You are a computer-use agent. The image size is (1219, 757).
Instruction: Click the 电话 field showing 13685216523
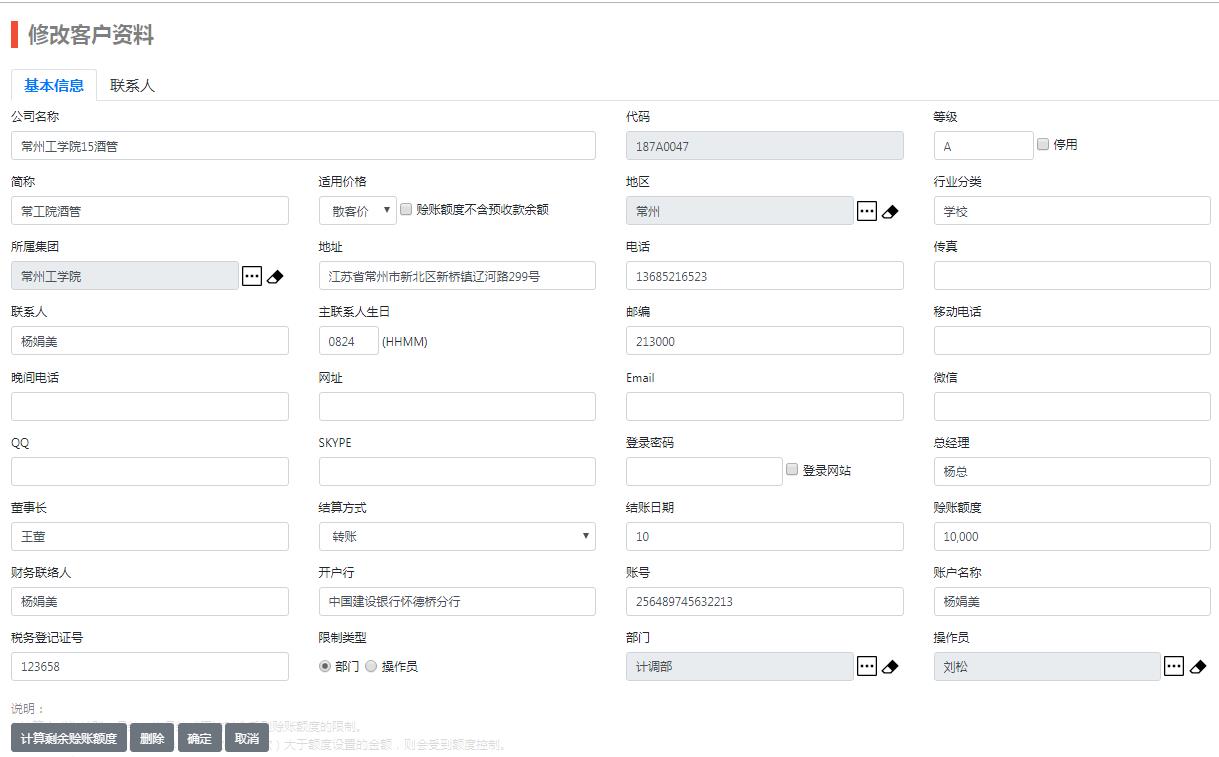point(765,276)
